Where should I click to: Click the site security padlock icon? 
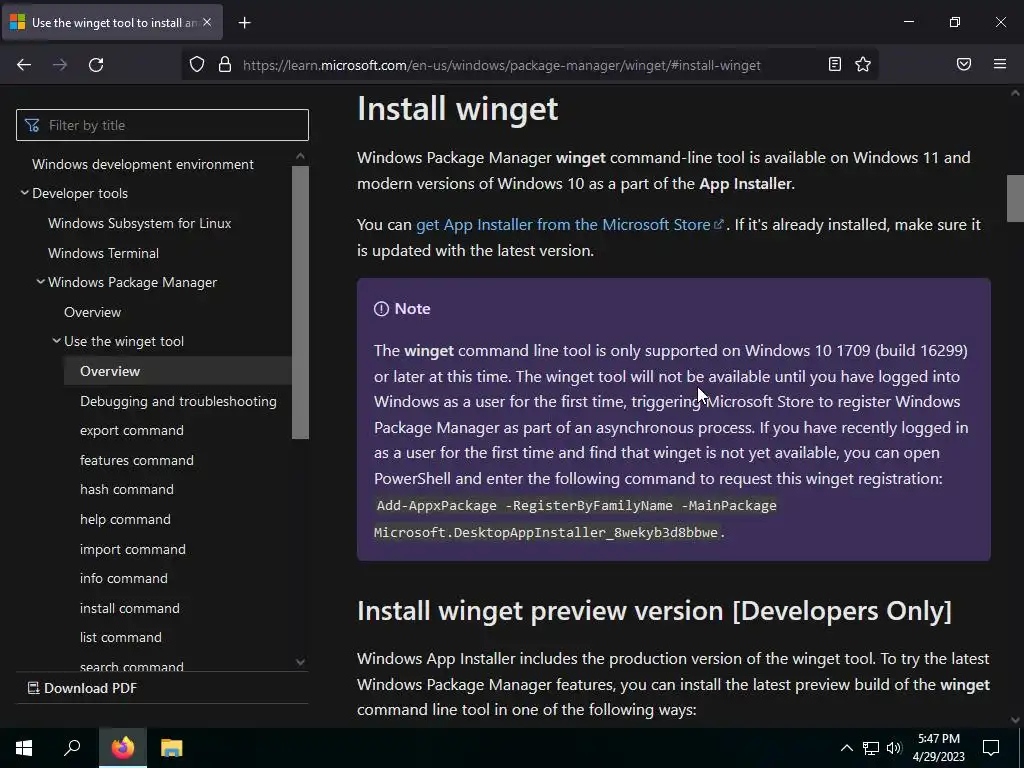(x=225, y=65)
